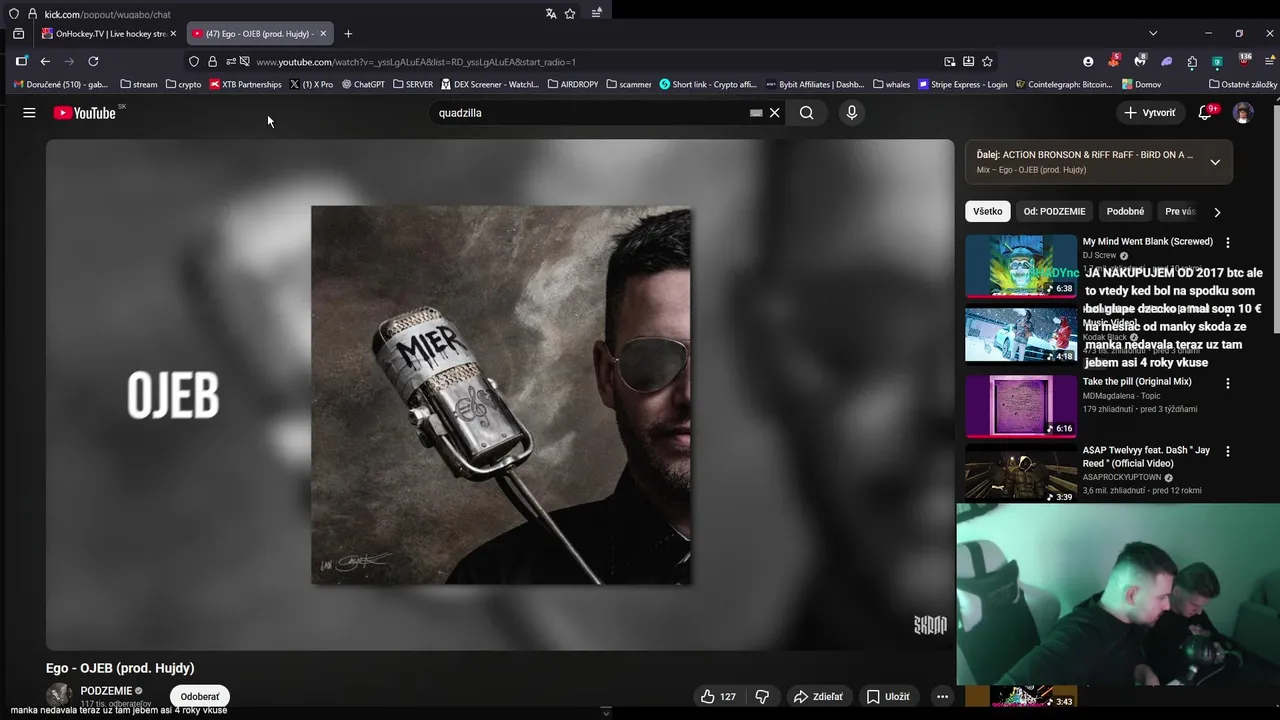
Task: Open Ostatné záložky bookmarks folder
Action: point(1242,85)
